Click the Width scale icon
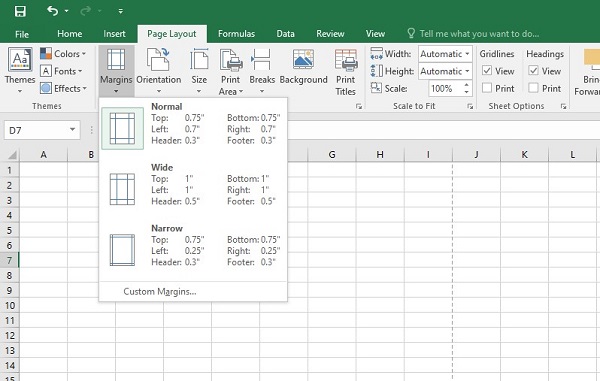The height and width of the screenshot is (381, 600). (377, 54)
